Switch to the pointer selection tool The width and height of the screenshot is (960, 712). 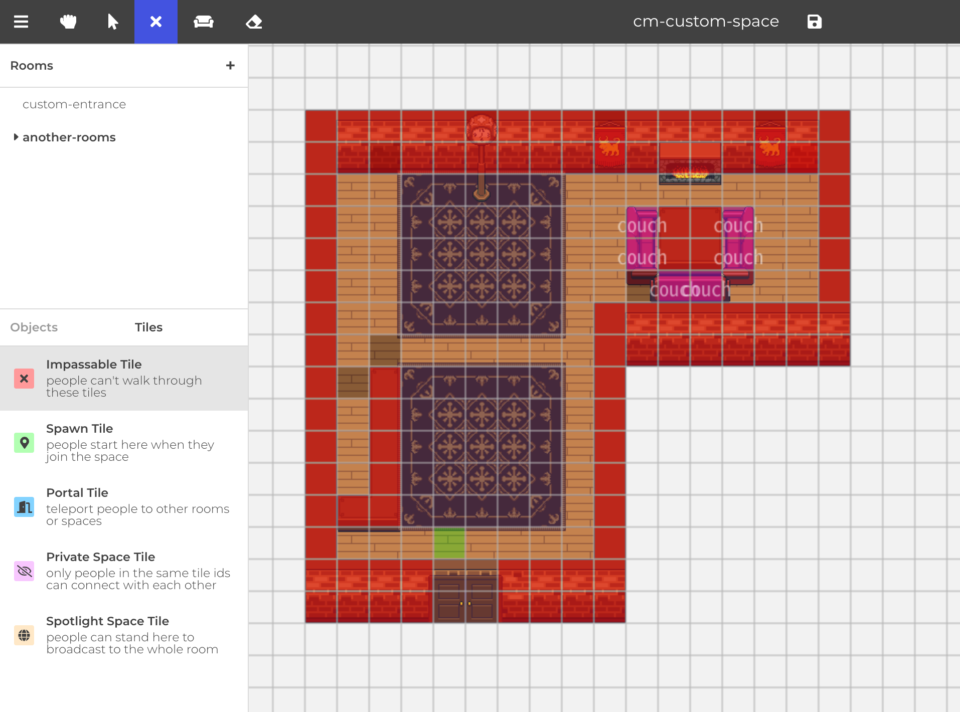coord(112,22)
